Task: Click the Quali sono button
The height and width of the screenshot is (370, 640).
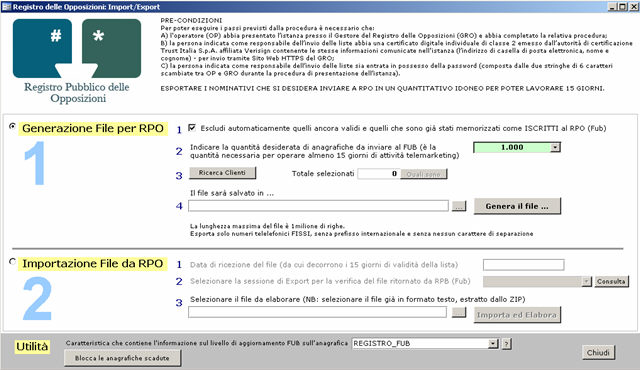Action: click(x=424, y=174)
